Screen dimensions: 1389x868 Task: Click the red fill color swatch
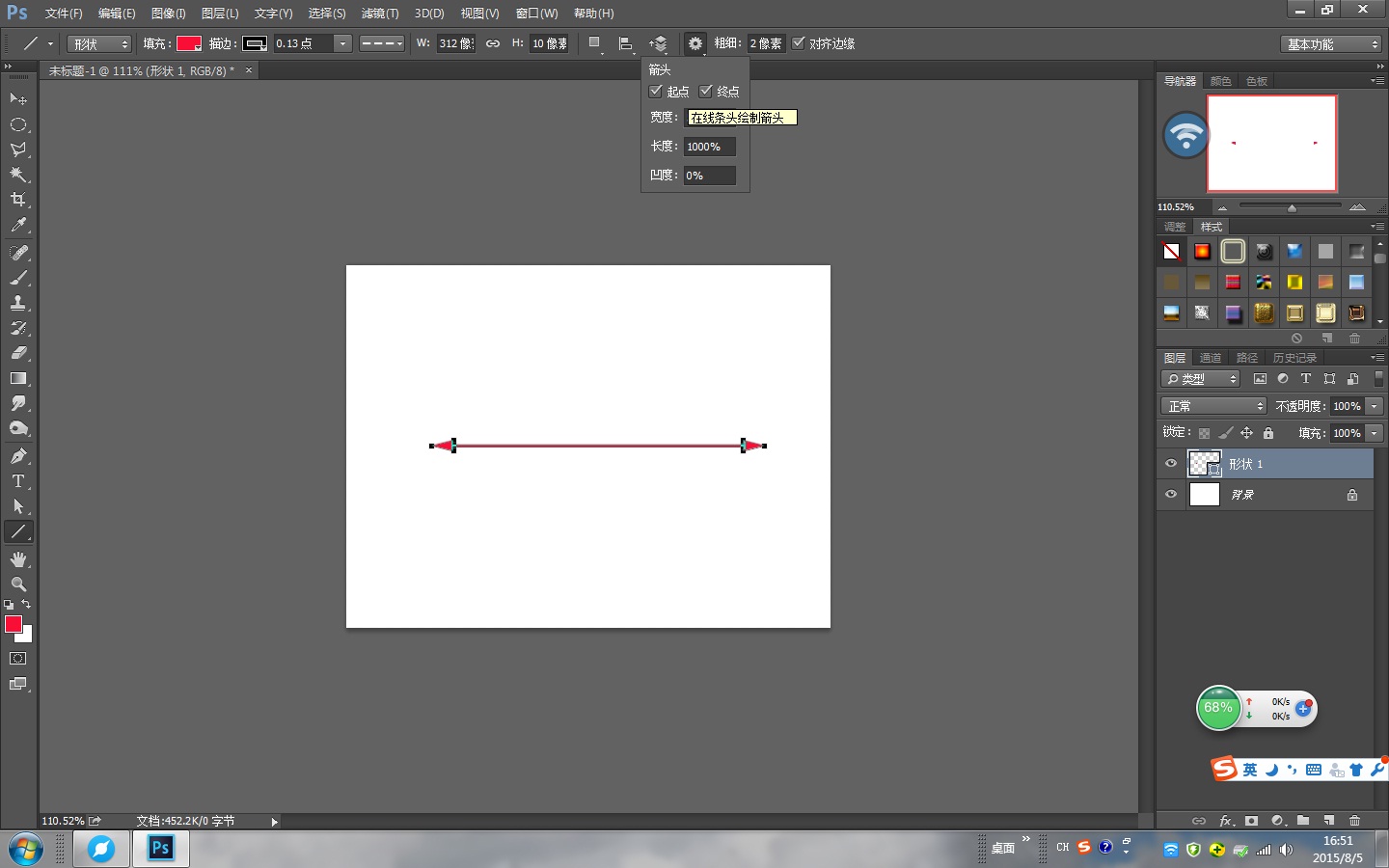tap(188, 43)
